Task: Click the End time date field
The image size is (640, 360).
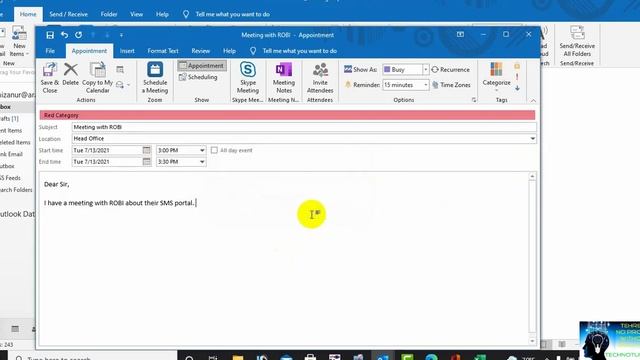Action: [x=107, y=162]
